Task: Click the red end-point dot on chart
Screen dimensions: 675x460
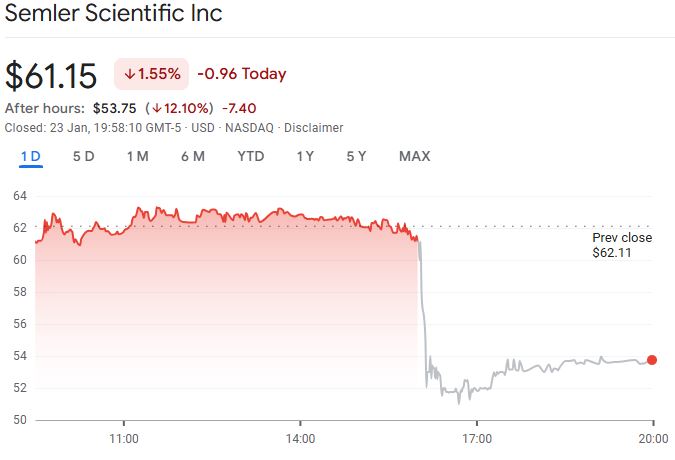Action: coord(652,360)
